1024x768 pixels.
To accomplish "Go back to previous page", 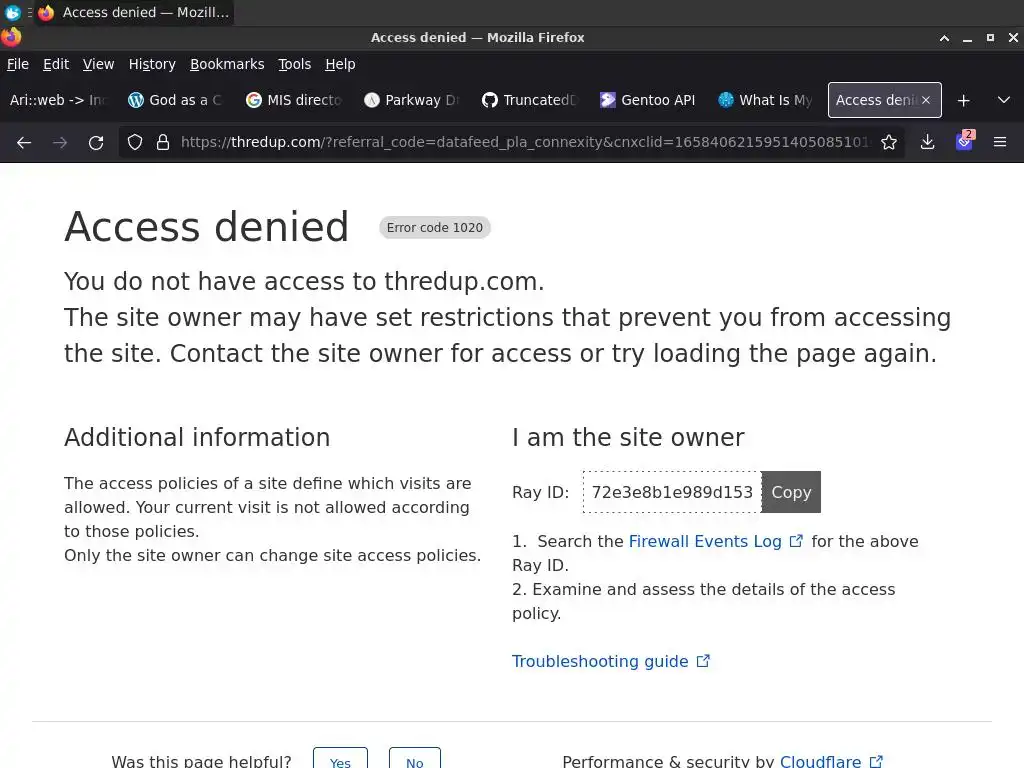I will [24, 142].
